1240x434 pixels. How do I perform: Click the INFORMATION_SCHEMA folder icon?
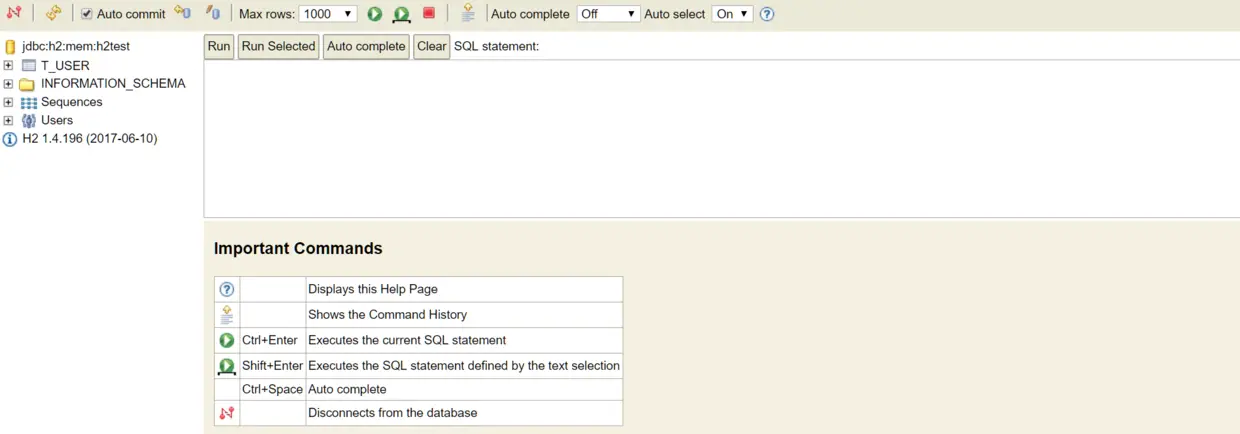[27, 84]
